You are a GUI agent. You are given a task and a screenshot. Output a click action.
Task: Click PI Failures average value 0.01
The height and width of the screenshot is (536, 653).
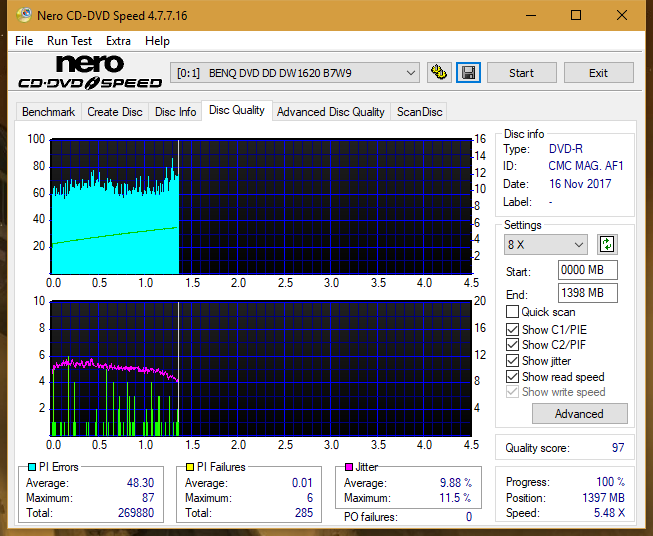302,483
